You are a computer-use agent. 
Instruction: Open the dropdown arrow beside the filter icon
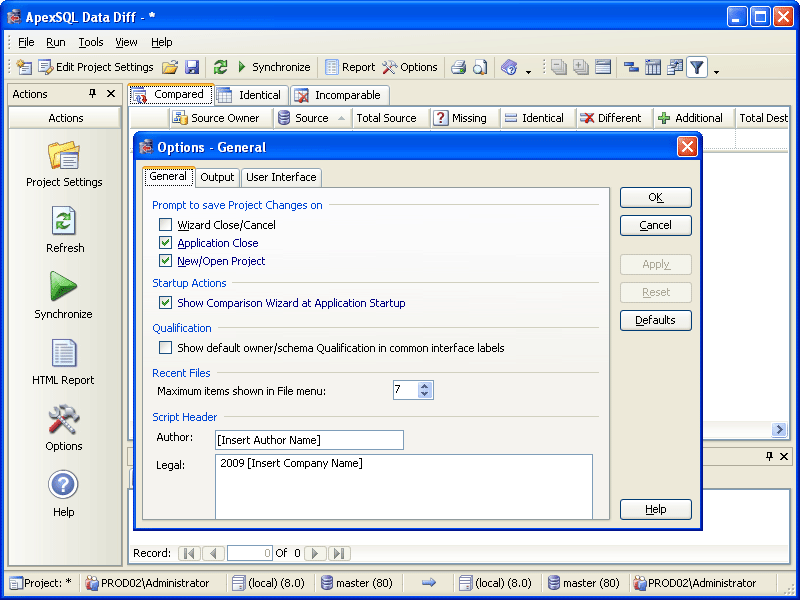point(716,70)
